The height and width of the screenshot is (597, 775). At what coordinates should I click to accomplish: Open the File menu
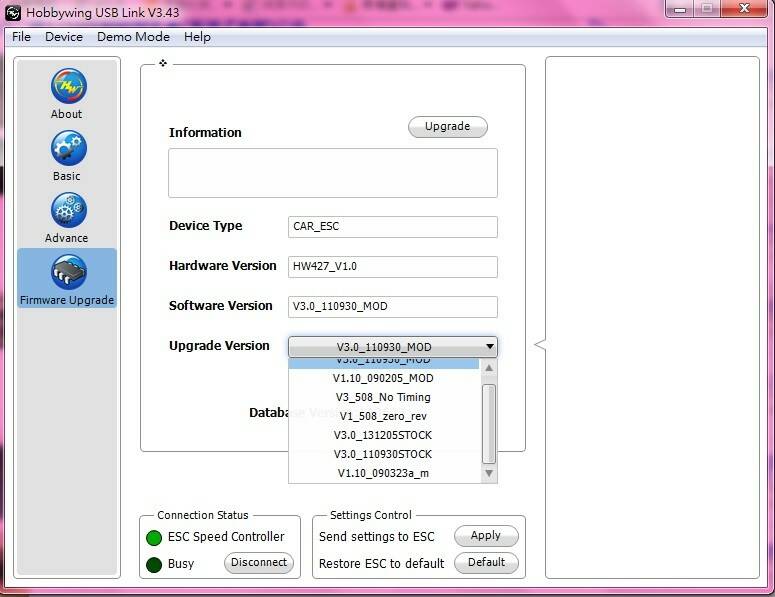(x=21, y=37)
